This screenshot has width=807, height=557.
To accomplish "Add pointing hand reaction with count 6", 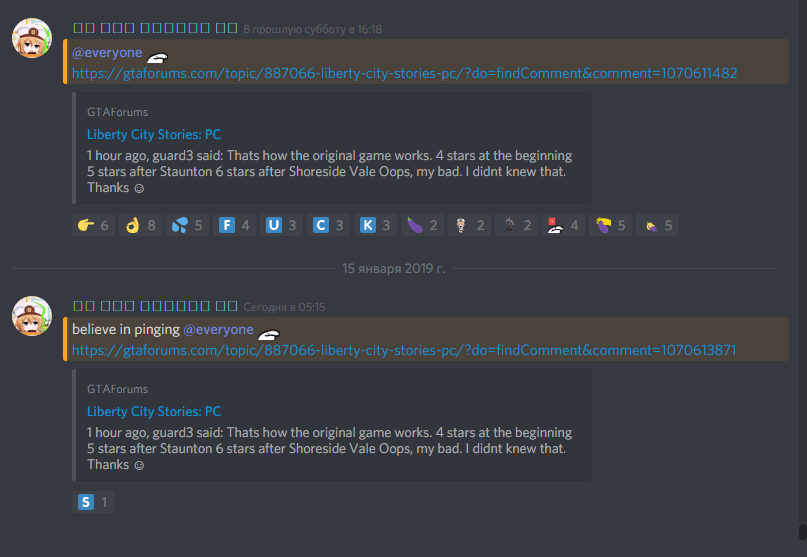I will click(93, 225).
